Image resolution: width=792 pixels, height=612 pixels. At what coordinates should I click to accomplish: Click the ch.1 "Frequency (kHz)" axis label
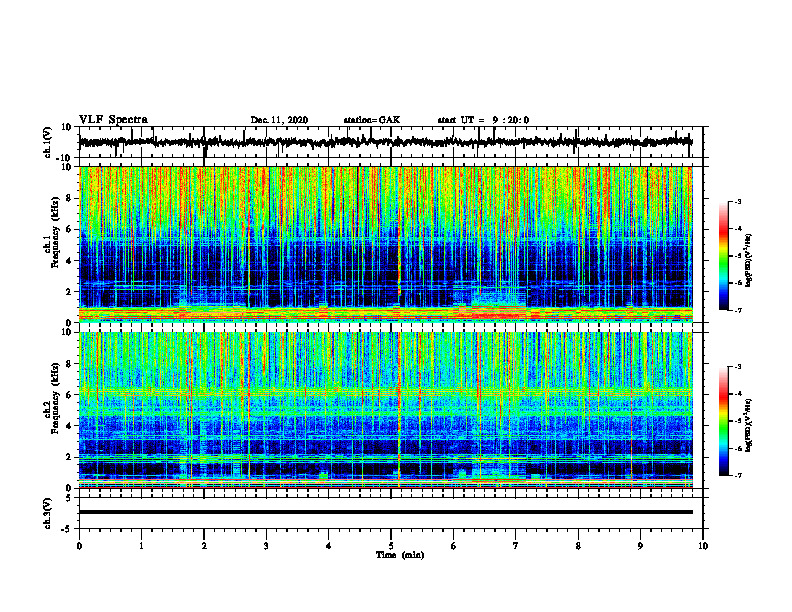(x=54, y=232)
